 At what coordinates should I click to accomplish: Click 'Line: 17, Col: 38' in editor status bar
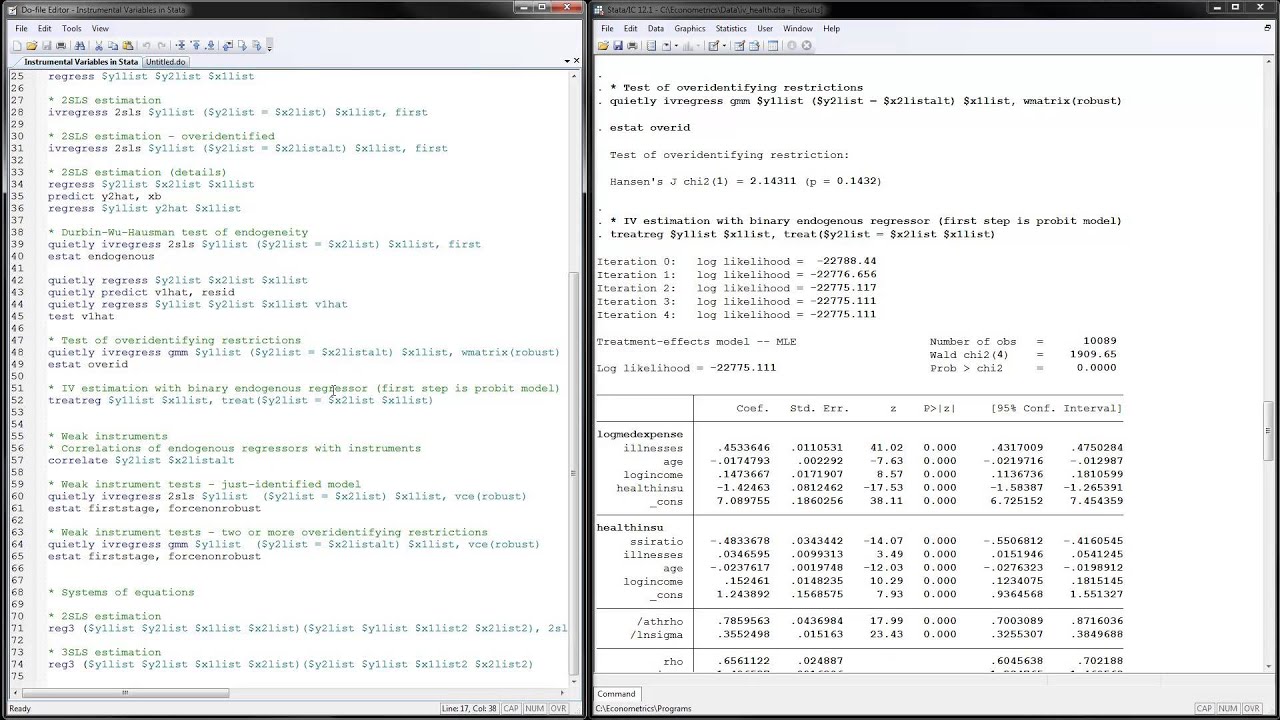[470, 709]
